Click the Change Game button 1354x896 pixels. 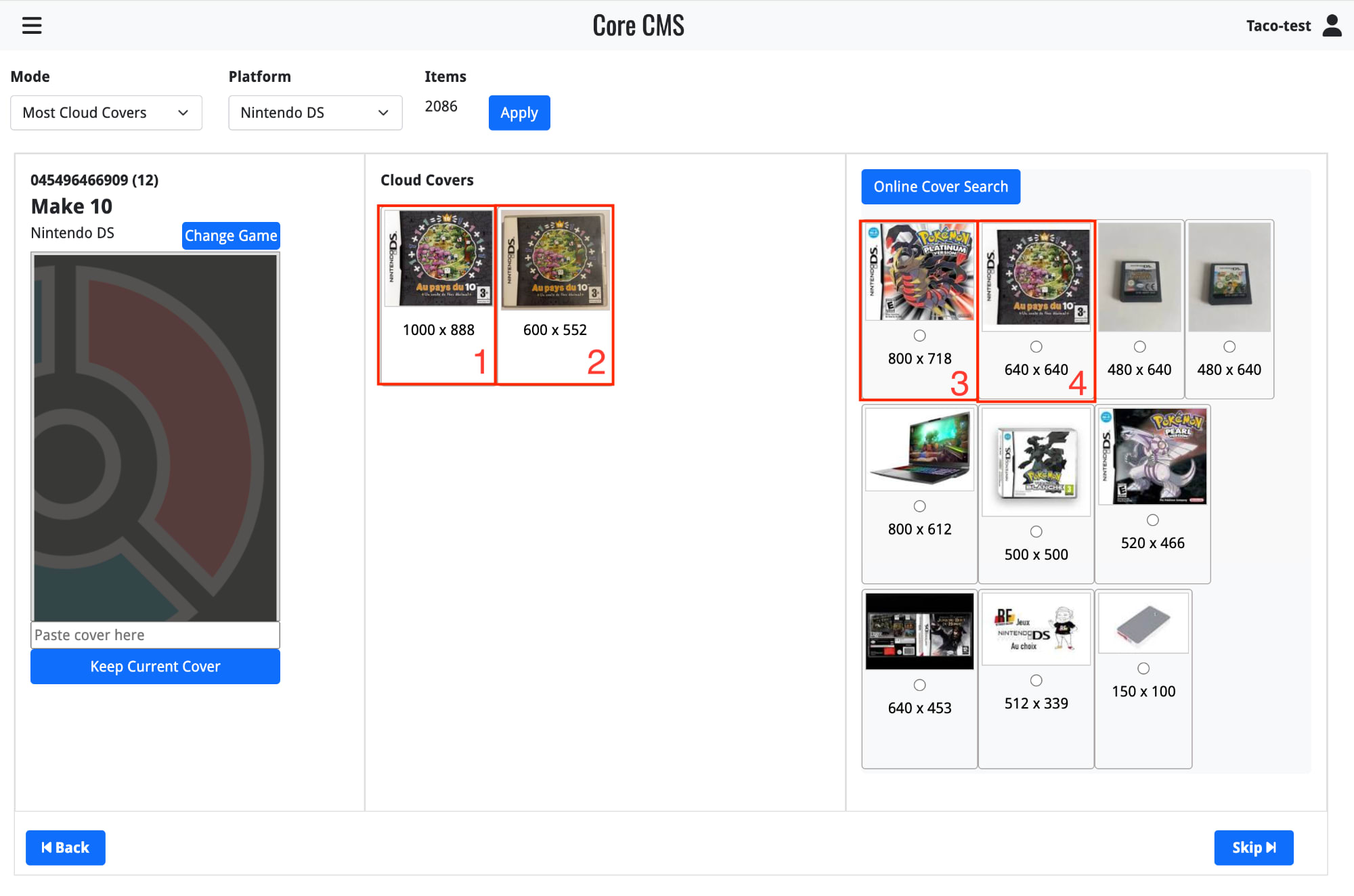pos(231,236)
